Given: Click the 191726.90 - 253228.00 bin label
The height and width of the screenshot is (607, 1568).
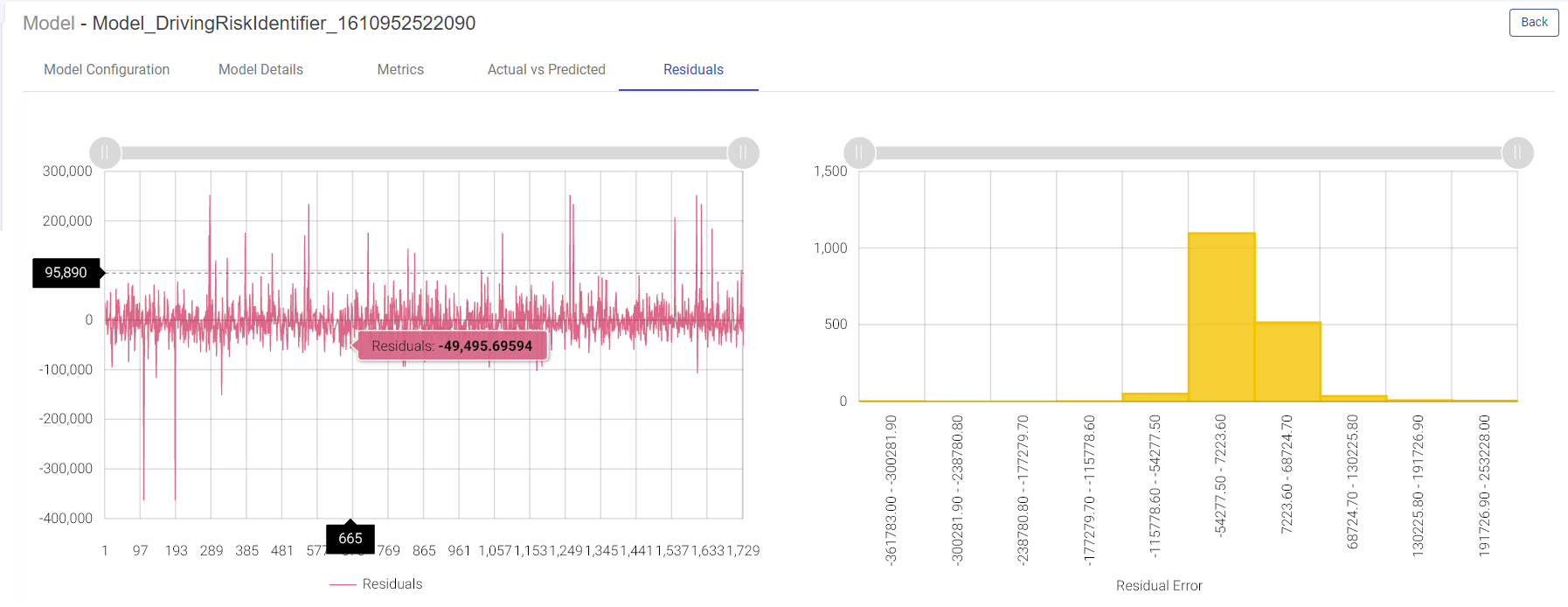Looking at the screenshot, I should coord(1484,485).
